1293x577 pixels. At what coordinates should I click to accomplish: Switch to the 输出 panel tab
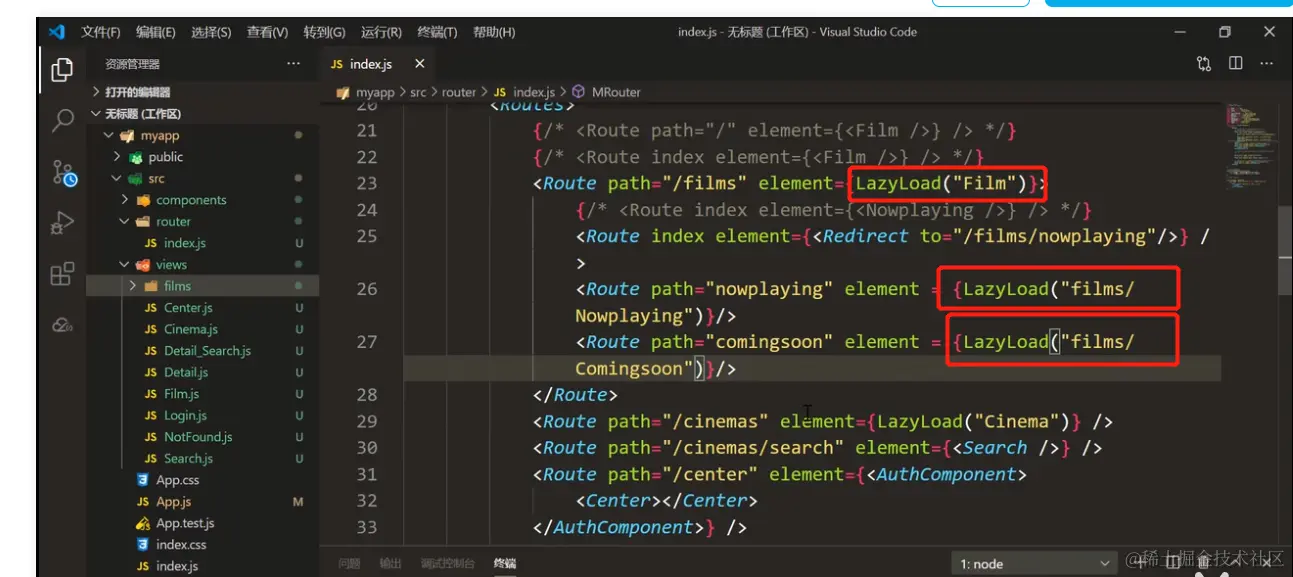coord(390,564)
